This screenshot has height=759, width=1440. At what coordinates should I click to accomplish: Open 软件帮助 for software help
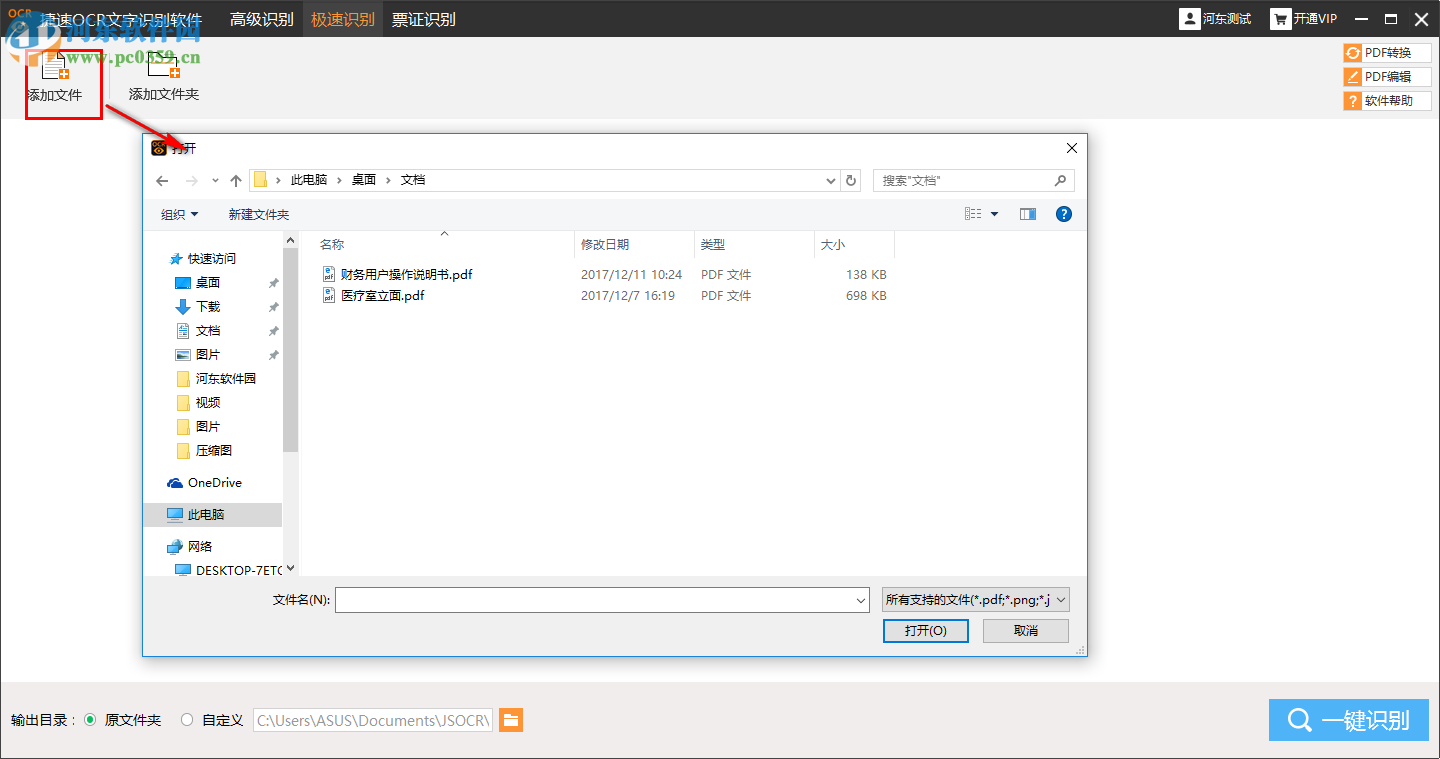(x=1386, y=100)
